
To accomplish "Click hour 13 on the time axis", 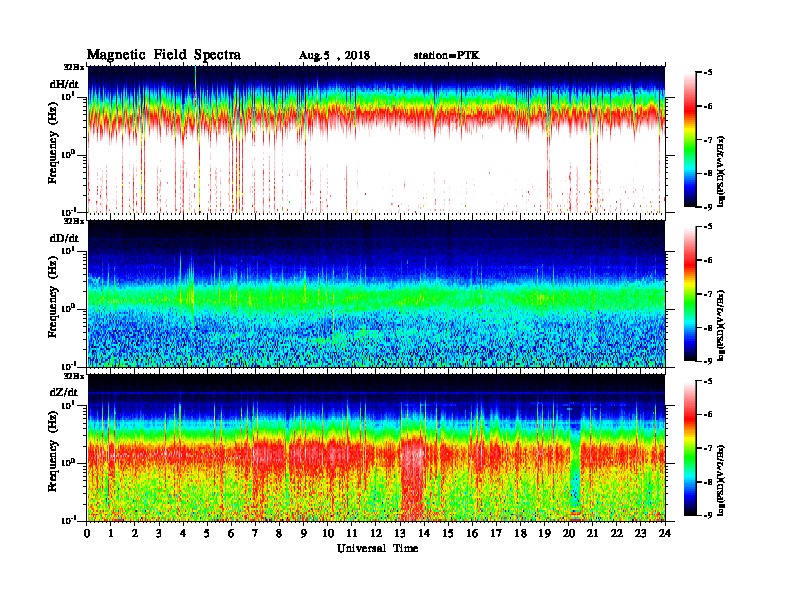I will (x=400, y=534).
